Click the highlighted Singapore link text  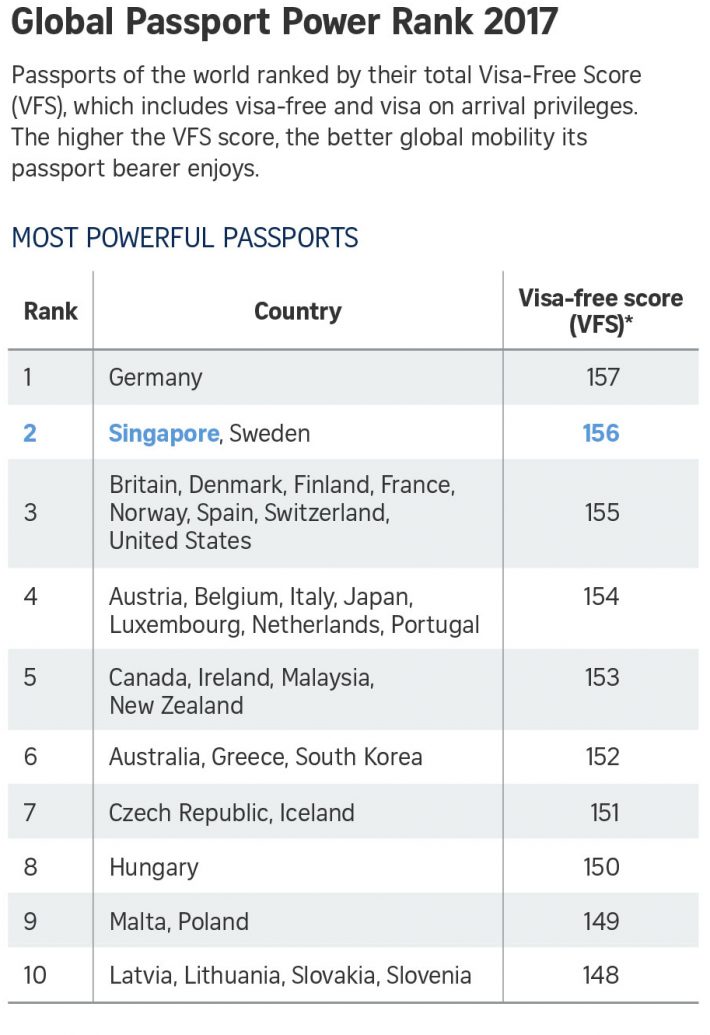(163, 433)
